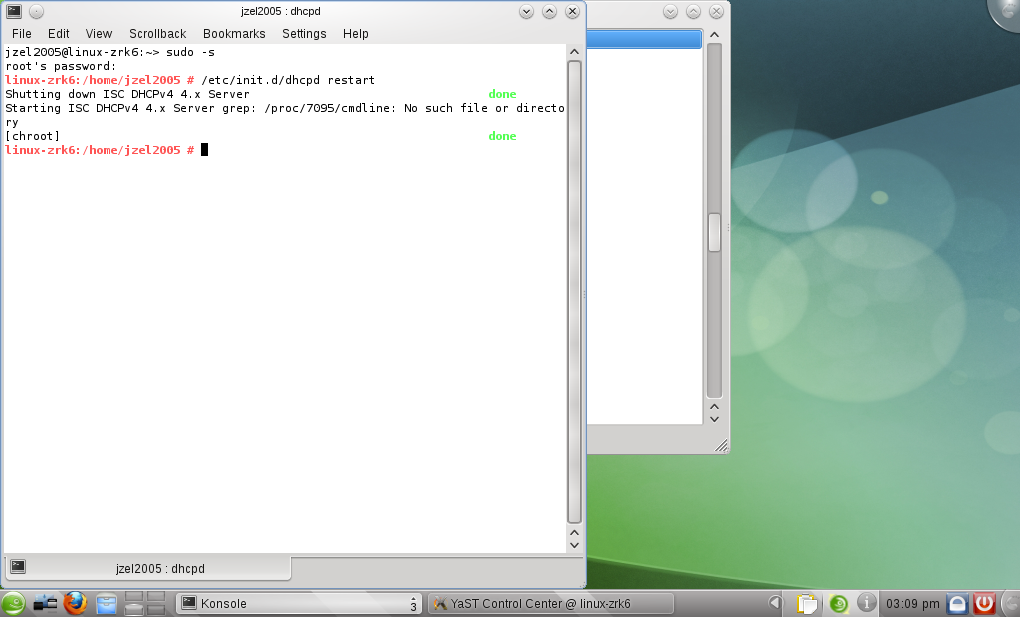Screen dimensions: 1020x617
Task: Click the 'Shutting down ISC DHCPv4 4.x Server' line
Action: tap(128, 94)
